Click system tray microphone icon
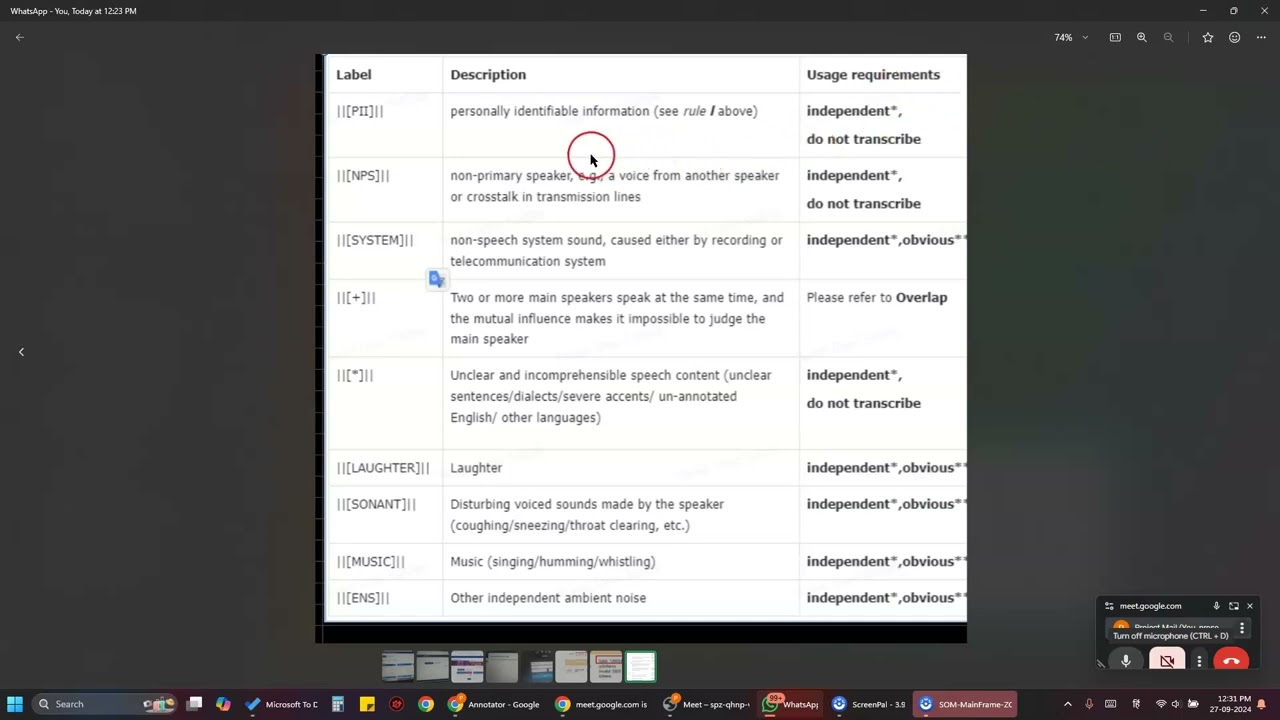Image resolution: width=1280 pixels, height=720 pixels. click(1089, 704)
